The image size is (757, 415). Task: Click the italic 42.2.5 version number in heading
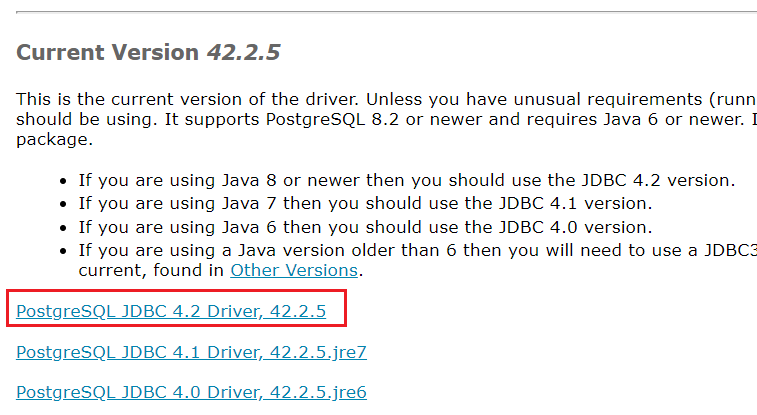pyautogui.click(x=243, y=53)
